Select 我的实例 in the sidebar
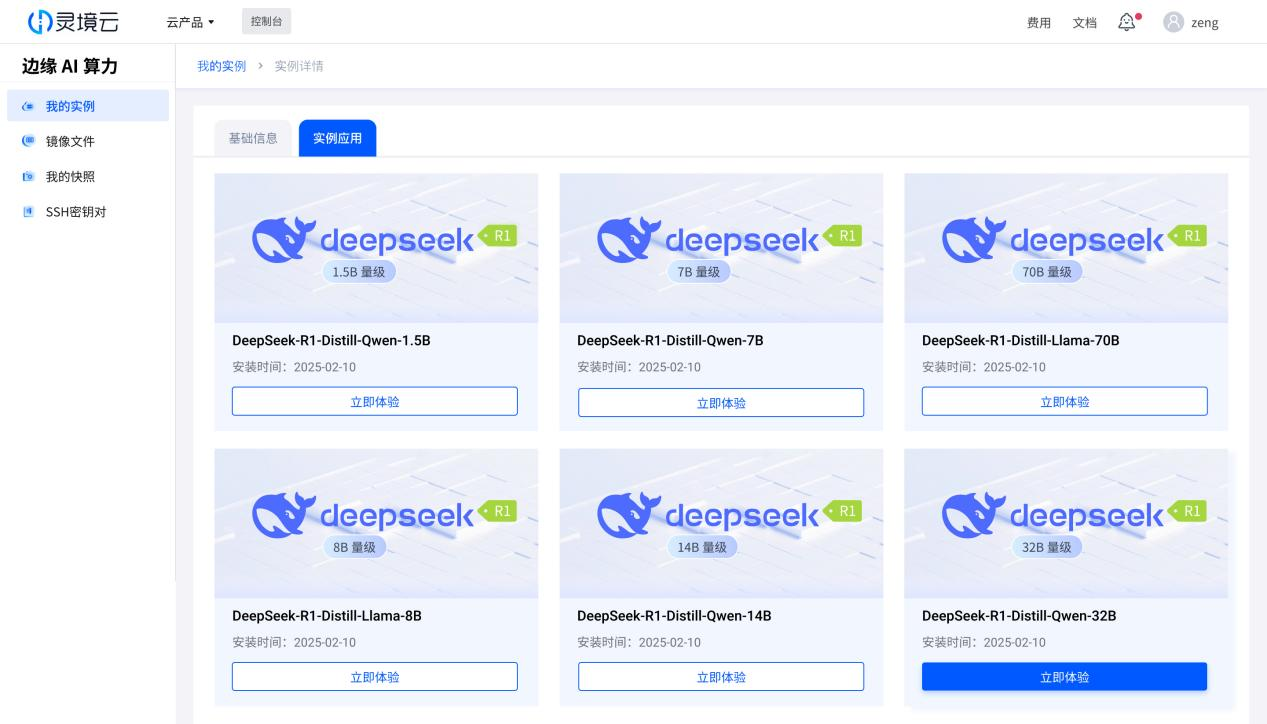This screenshot has height=724, width=1267. (88, 106)
